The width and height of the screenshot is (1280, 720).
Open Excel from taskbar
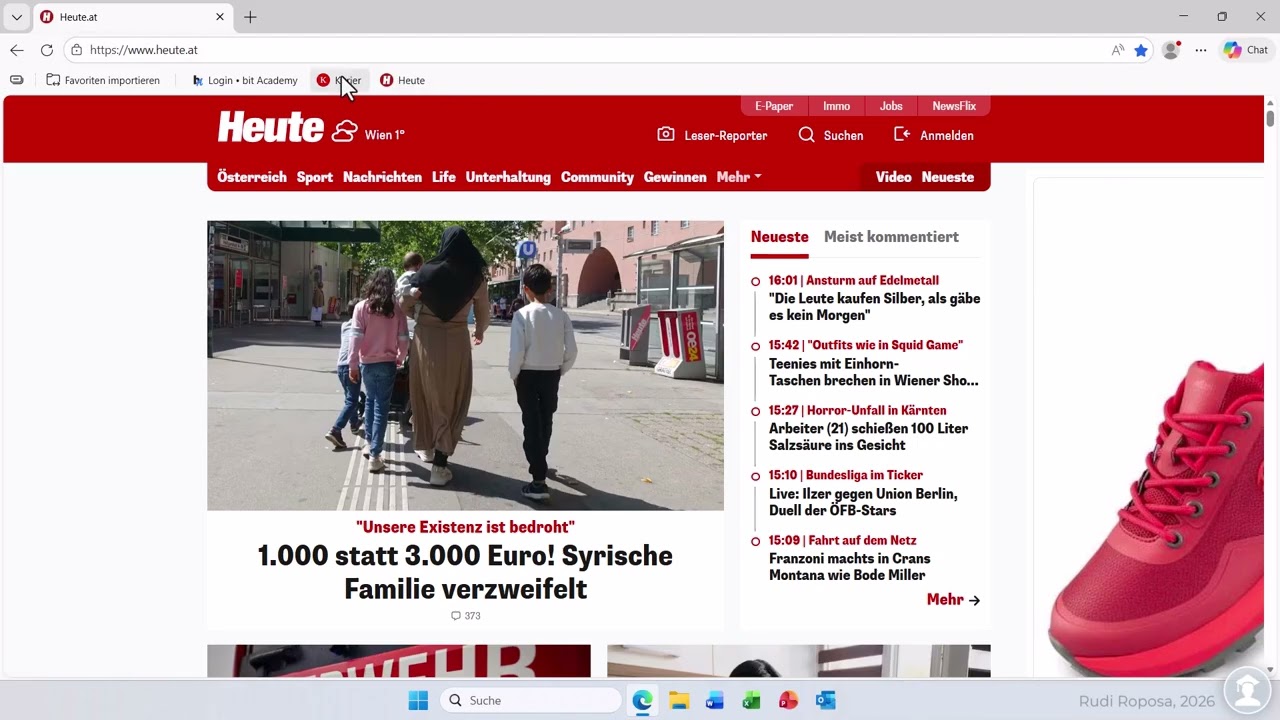pos(752,700)
